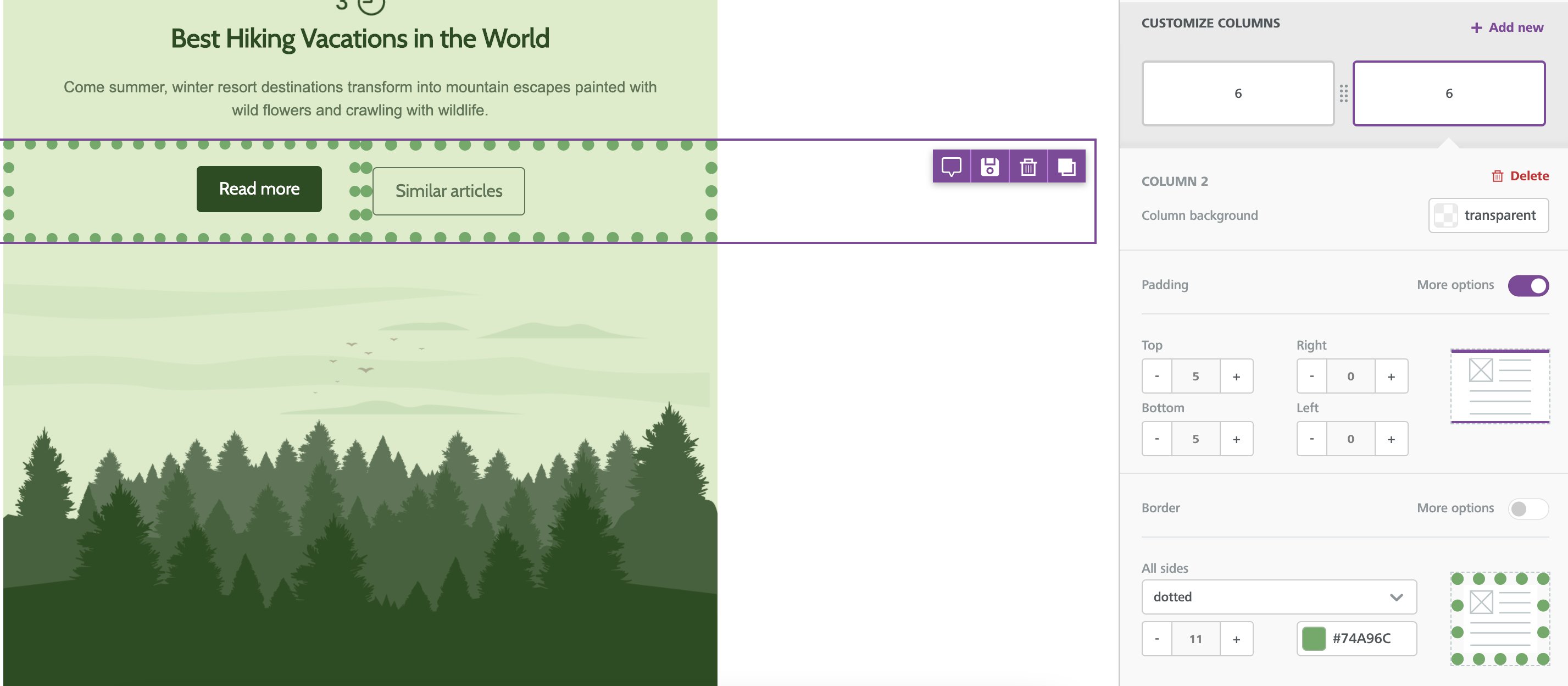The height and width of the screenshot is (686, 1568).
Task: Click the save module floppy disk icon
Action: pyautogui.click(x=989, y=167)
